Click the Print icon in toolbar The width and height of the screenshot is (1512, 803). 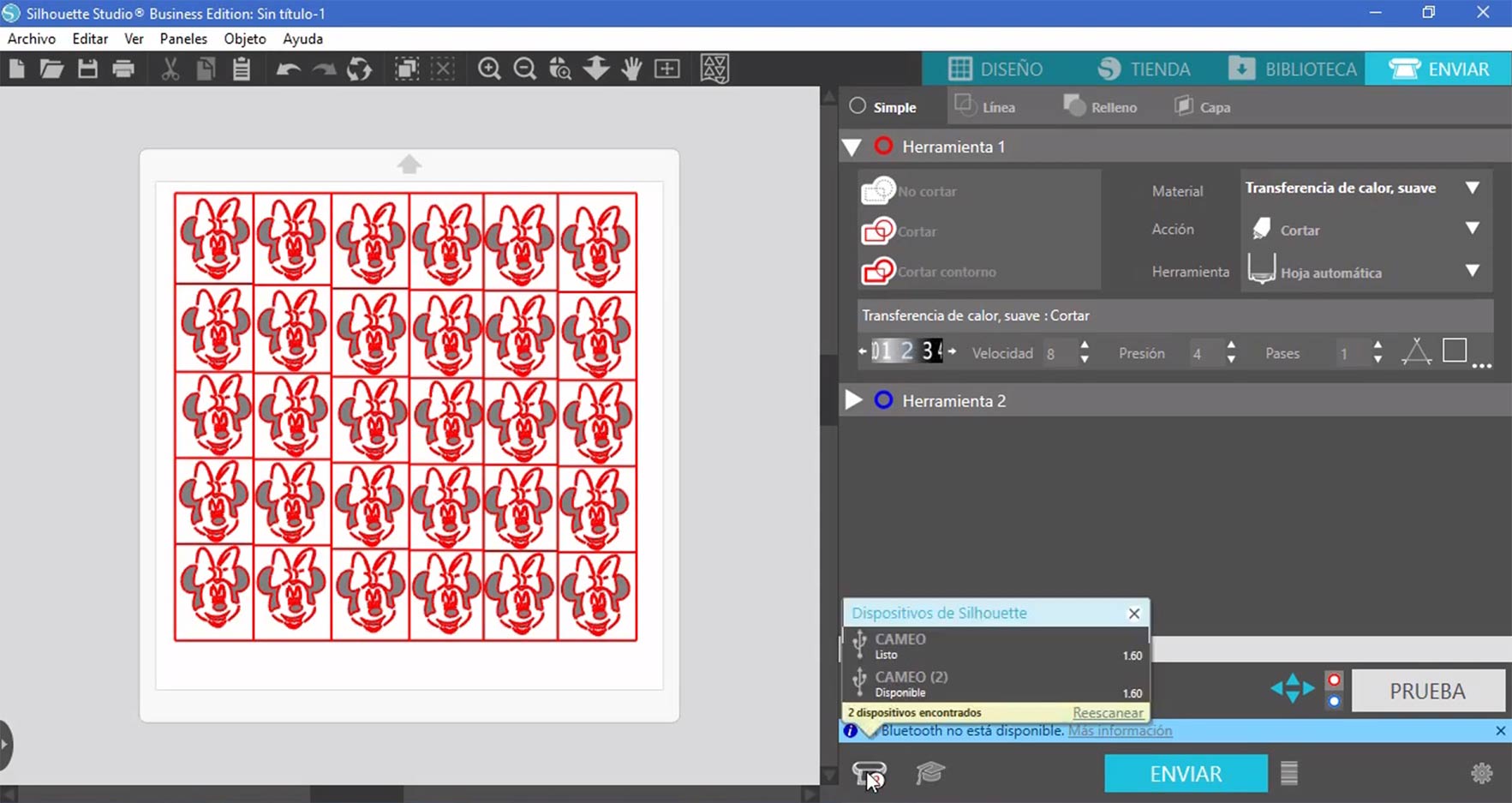123,69
